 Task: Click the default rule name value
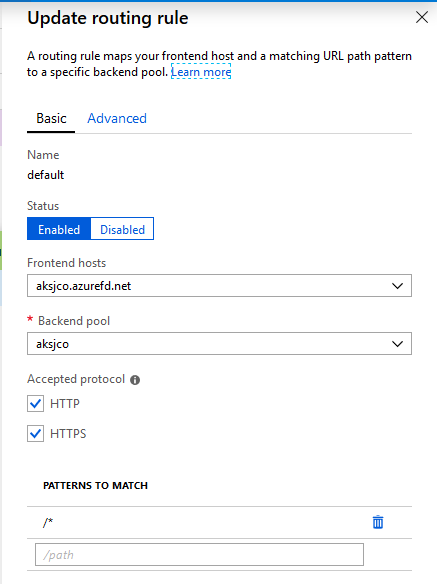pyautogui.click(x=45, y=175)
